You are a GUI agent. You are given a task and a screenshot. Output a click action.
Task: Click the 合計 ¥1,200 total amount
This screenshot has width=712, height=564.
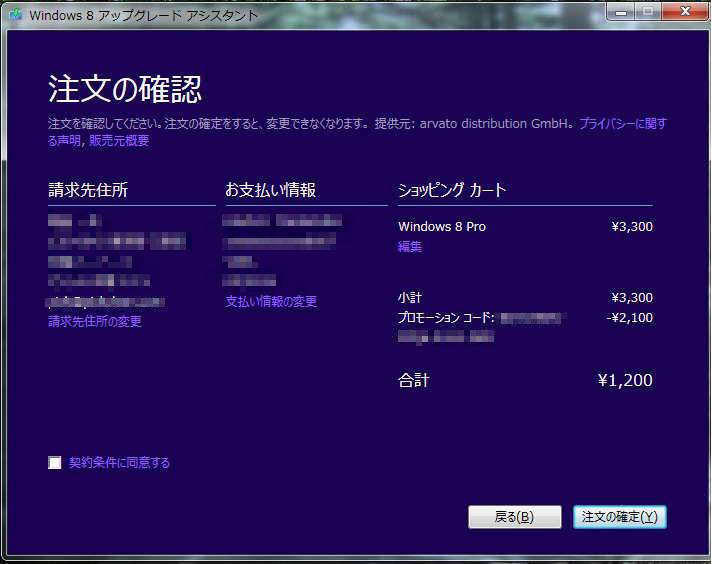tap(625, 380)
